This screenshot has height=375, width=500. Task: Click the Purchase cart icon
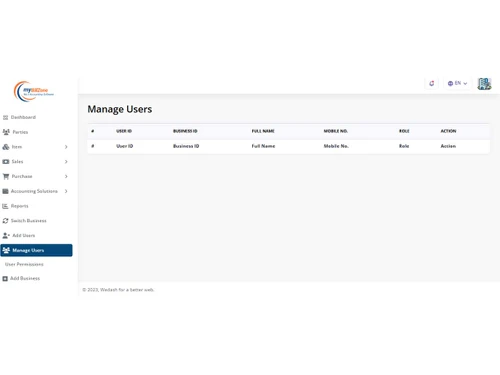[x=6, y=176]
